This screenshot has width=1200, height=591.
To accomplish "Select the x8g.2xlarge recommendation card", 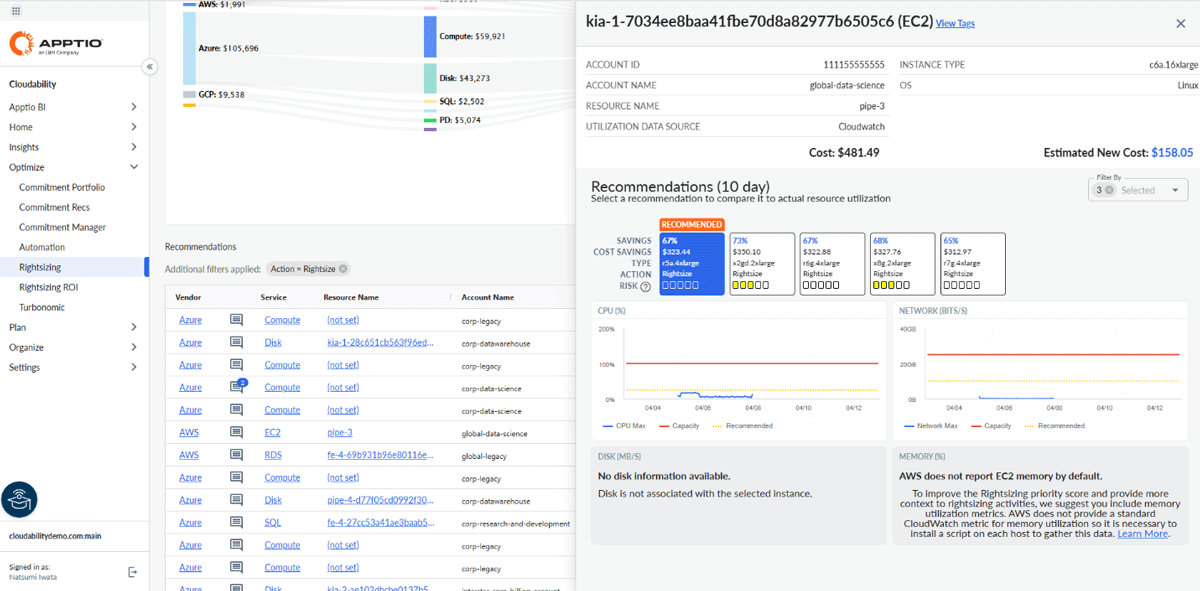I will pyautogui.click(x=902, y=264).
